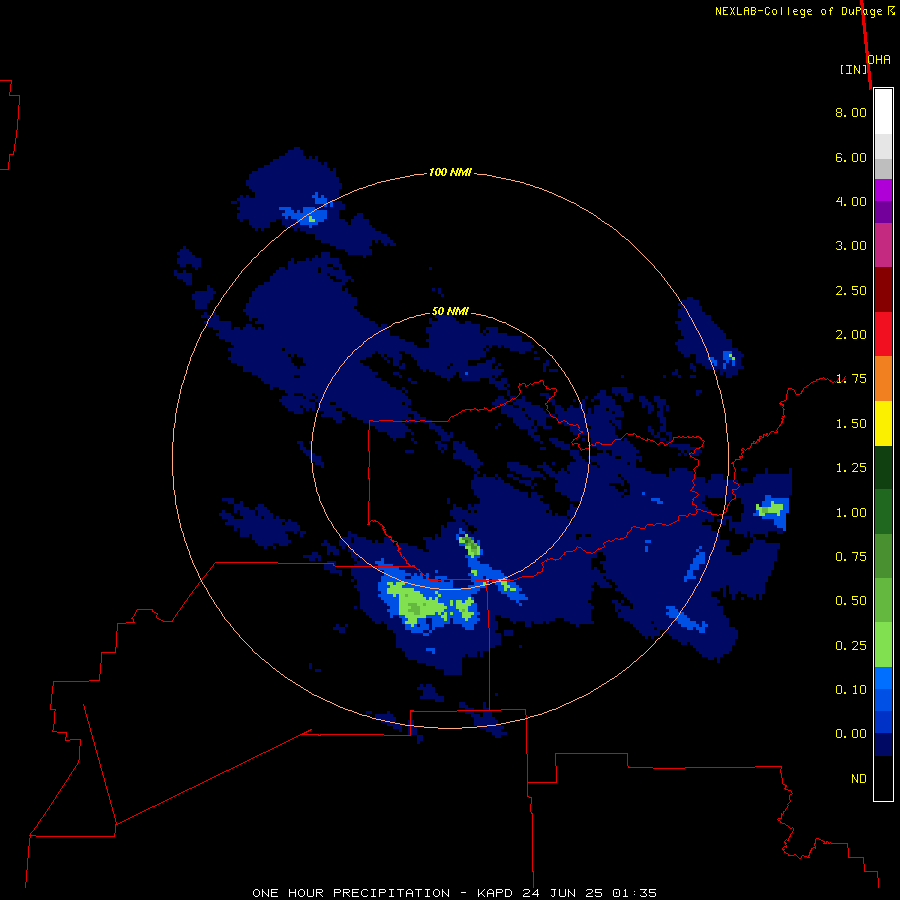Click the '1.25' legend value
Image resolution: width=900 pixels, height=900 pixels.
pos(851,468)
